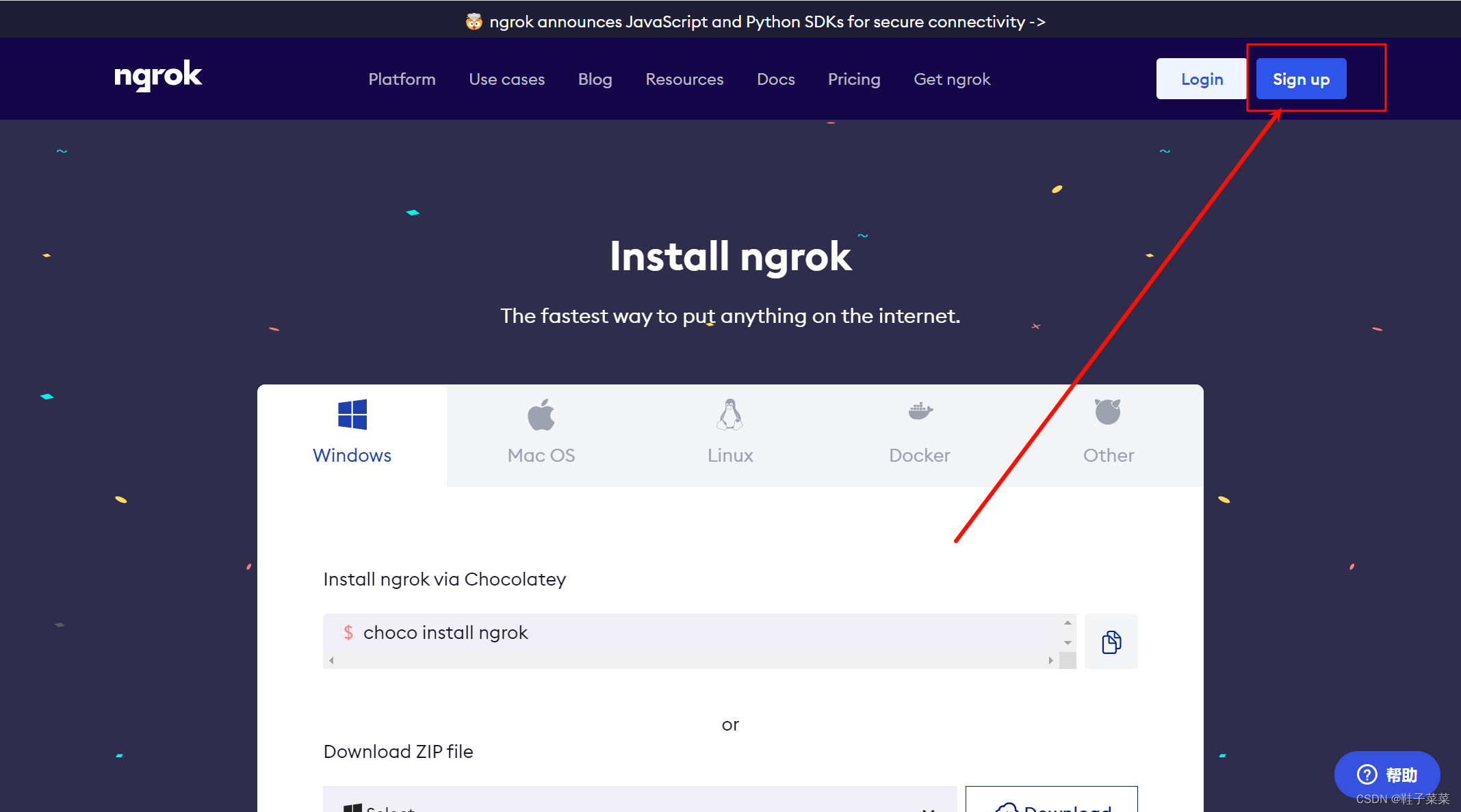
Task: Click the Login button
Action: 1202,78
